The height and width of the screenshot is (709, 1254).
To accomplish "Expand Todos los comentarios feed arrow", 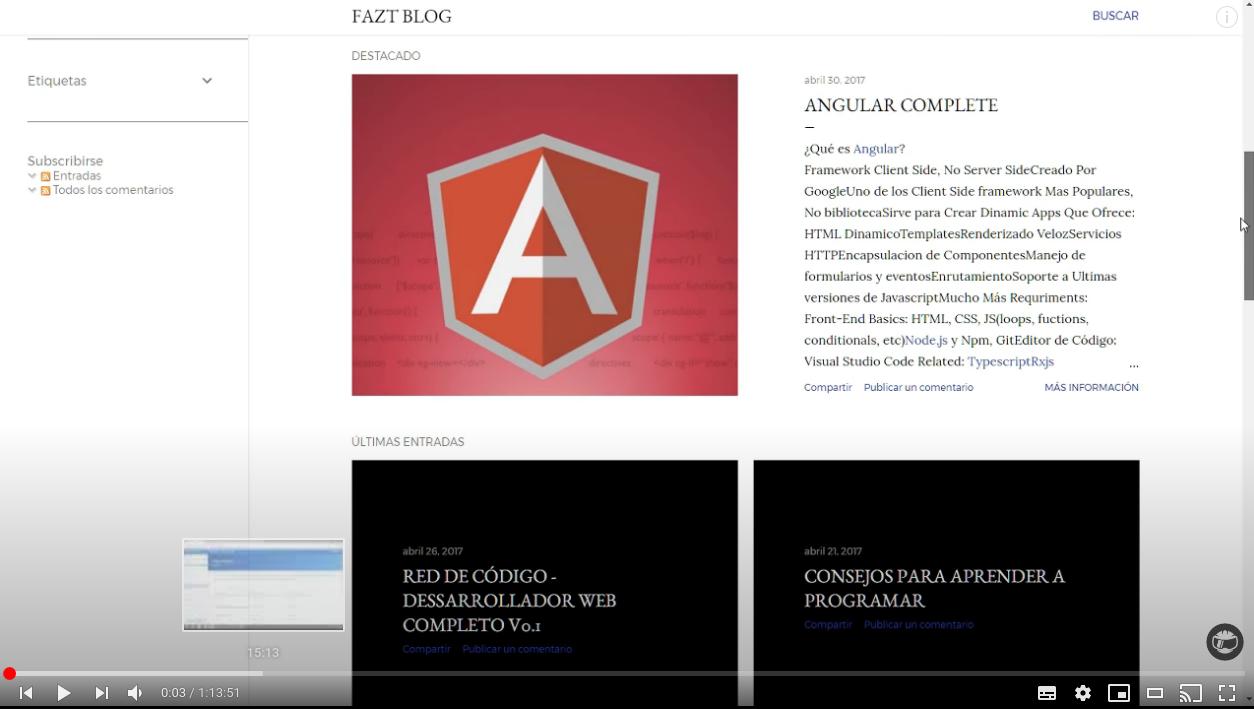I will pos(32,190).
